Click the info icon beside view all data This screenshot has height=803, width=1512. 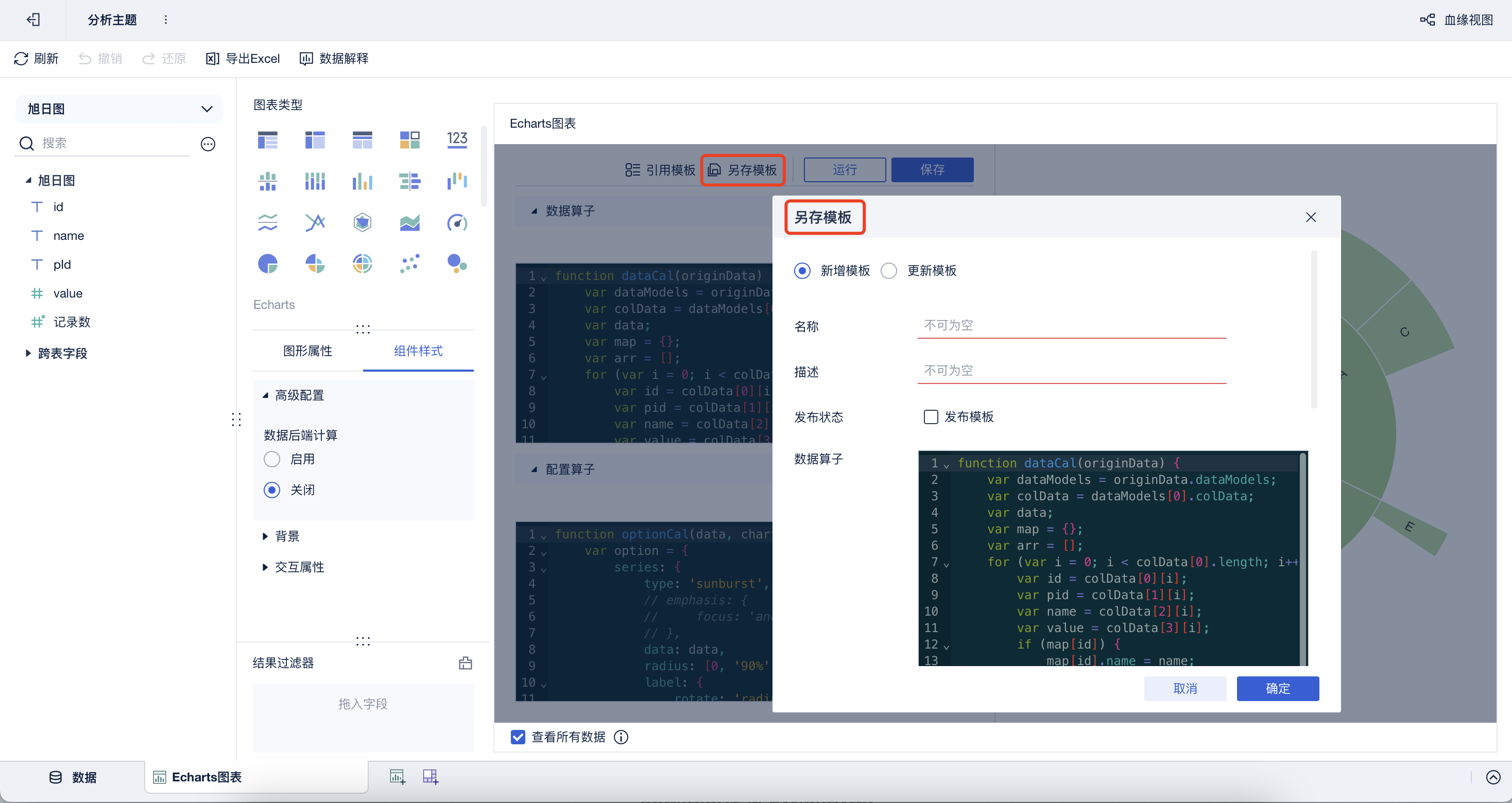(x=621, y=737)
